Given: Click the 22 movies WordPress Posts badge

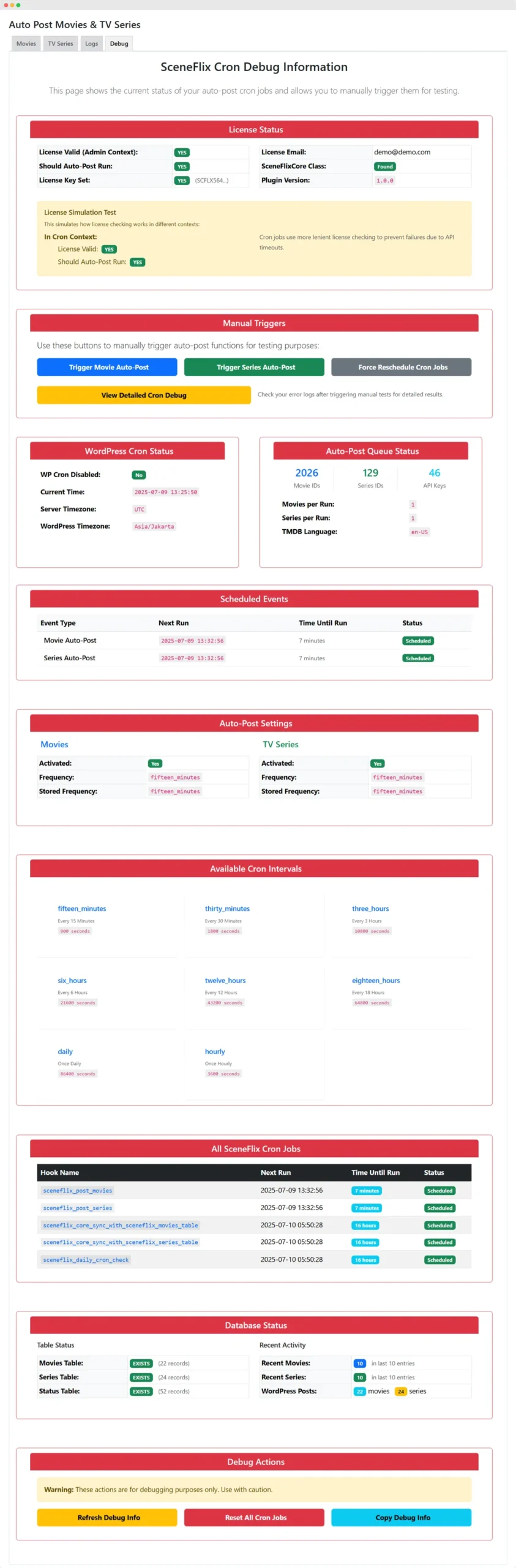Looking at the screenshot, I should coord(360,1392).
